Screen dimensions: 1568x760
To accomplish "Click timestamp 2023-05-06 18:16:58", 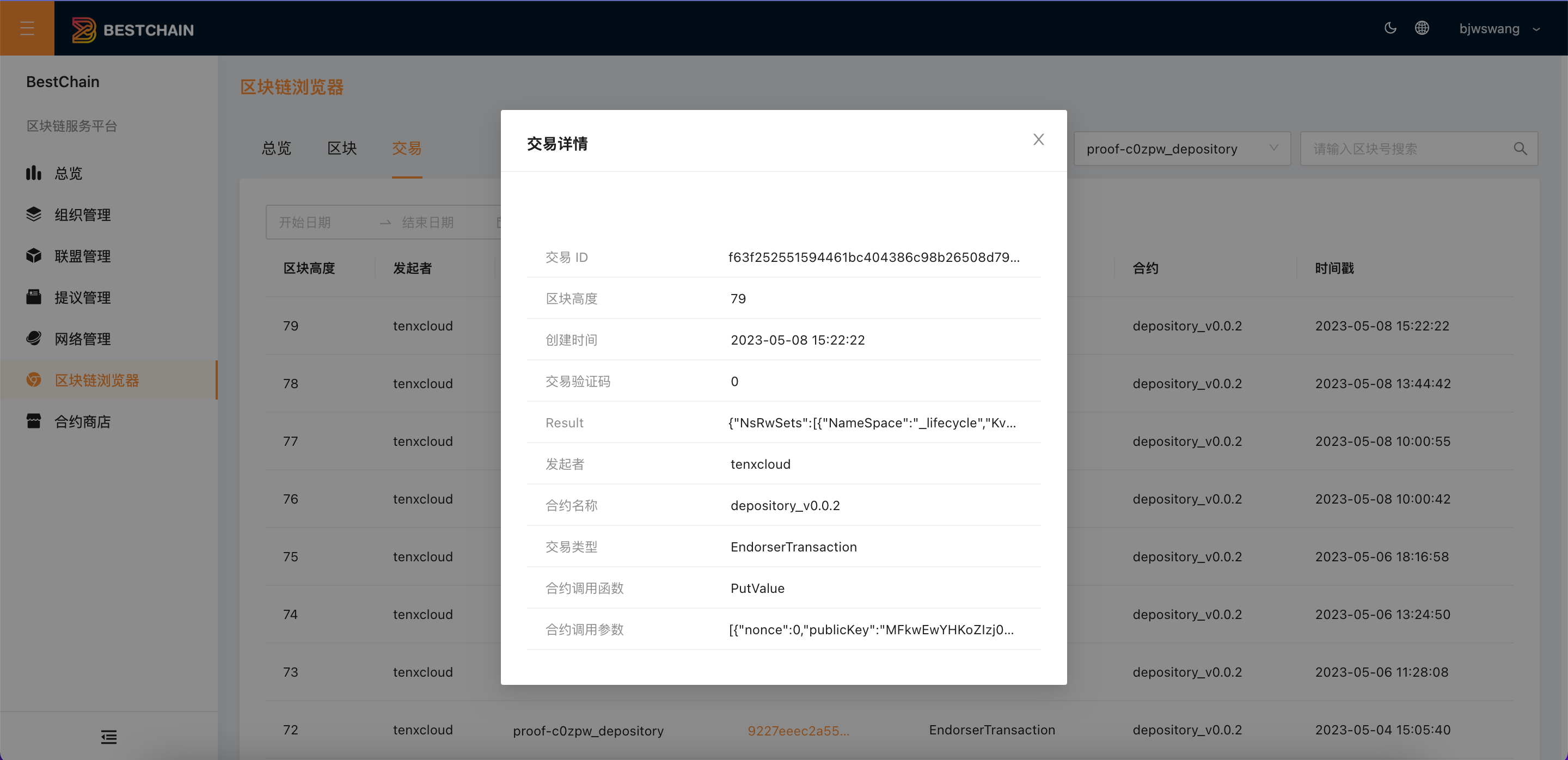I will point(1382,557).
